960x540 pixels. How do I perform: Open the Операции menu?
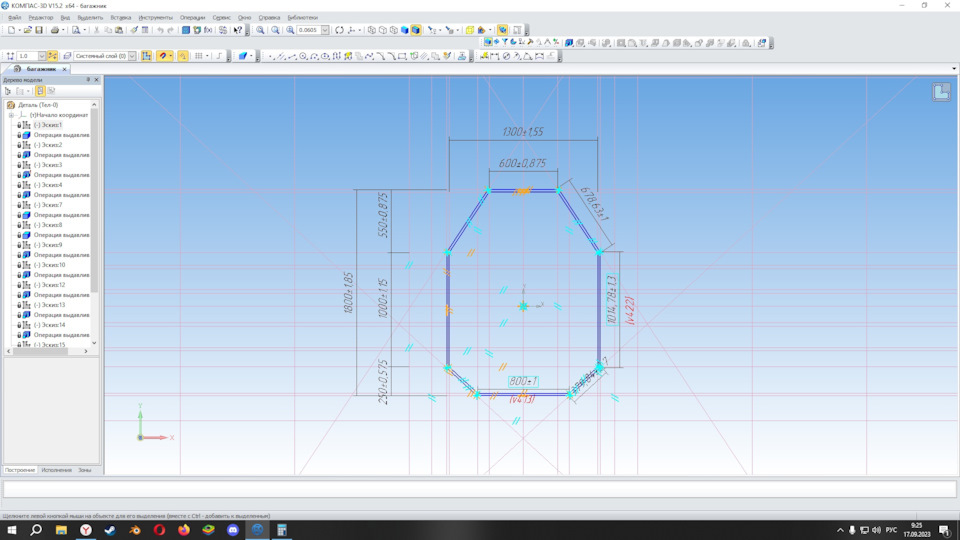pos(192,17)
